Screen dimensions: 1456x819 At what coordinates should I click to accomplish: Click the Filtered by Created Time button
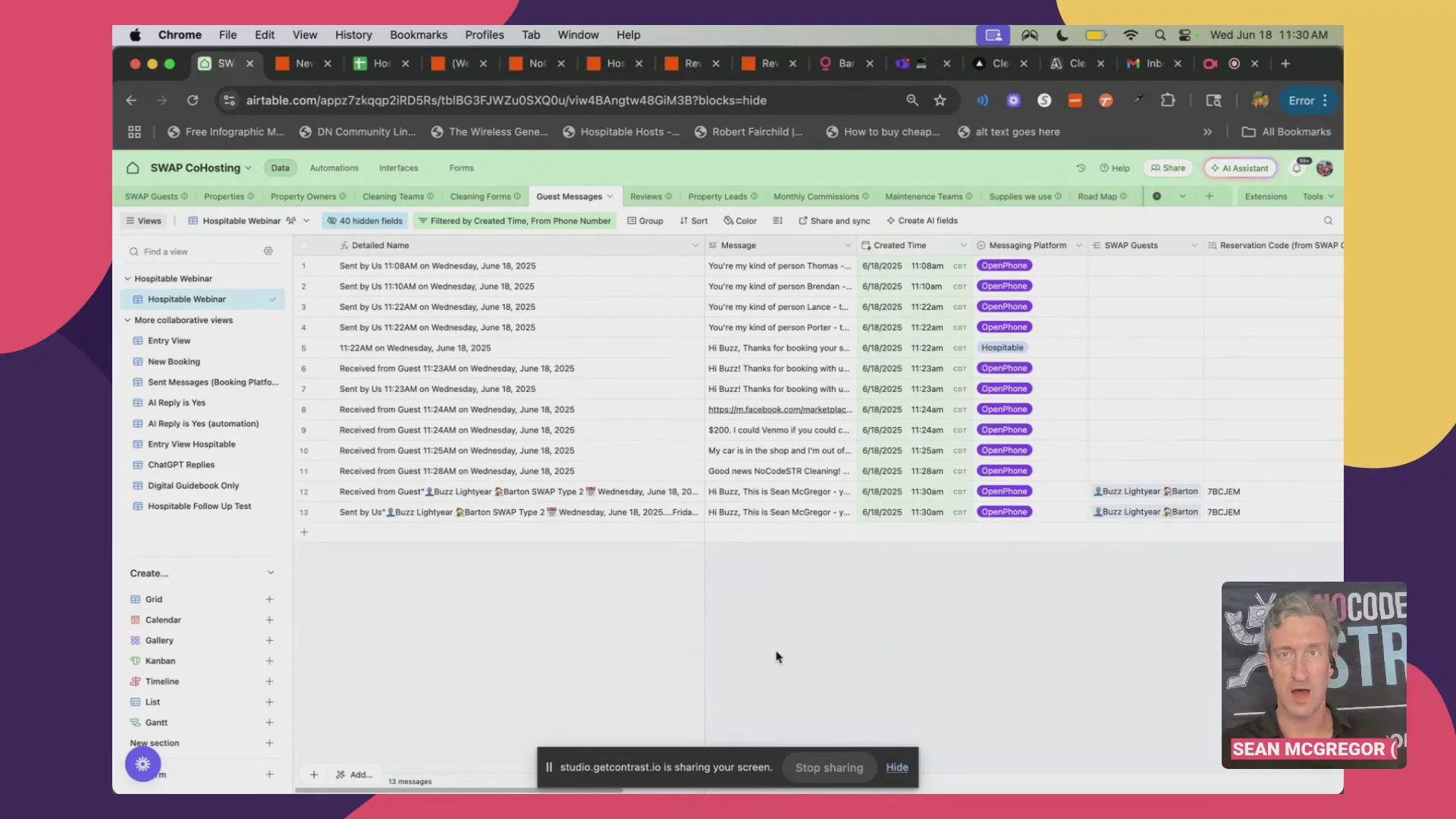pos(514,221)
